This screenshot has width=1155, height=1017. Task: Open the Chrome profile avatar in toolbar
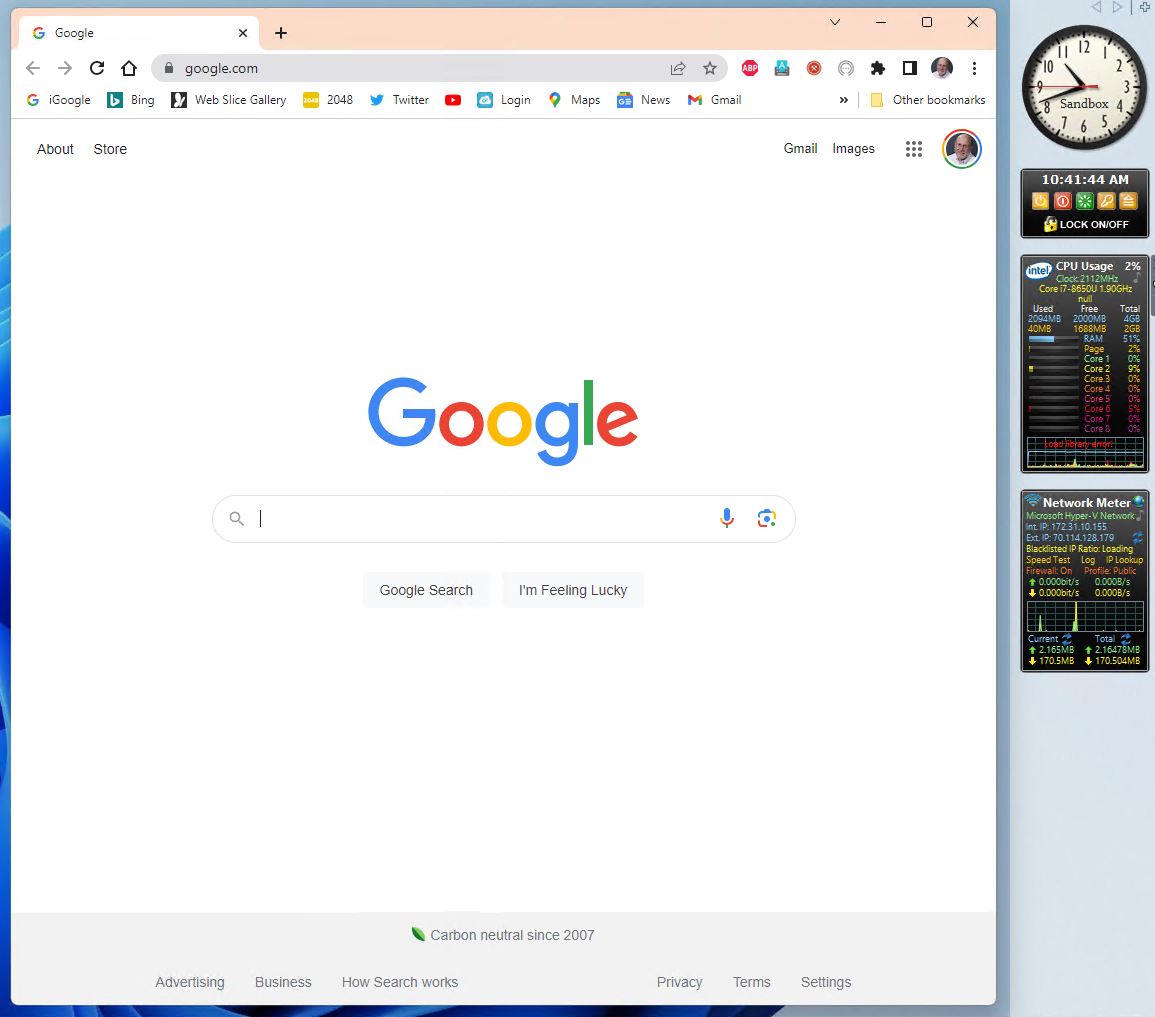[941, 68]
